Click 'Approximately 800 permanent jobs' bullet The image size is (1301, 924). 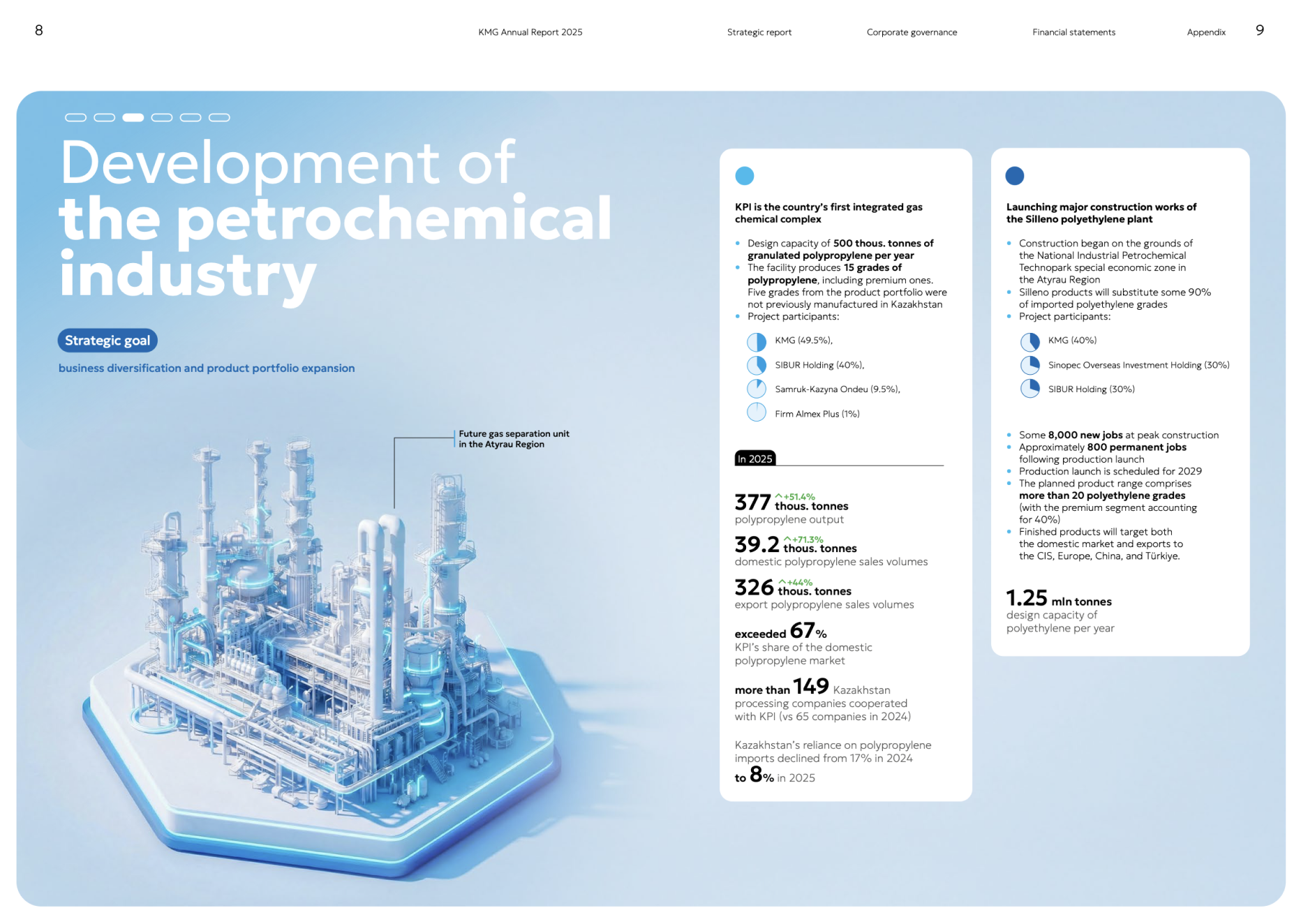click(x=1103, y=453)
